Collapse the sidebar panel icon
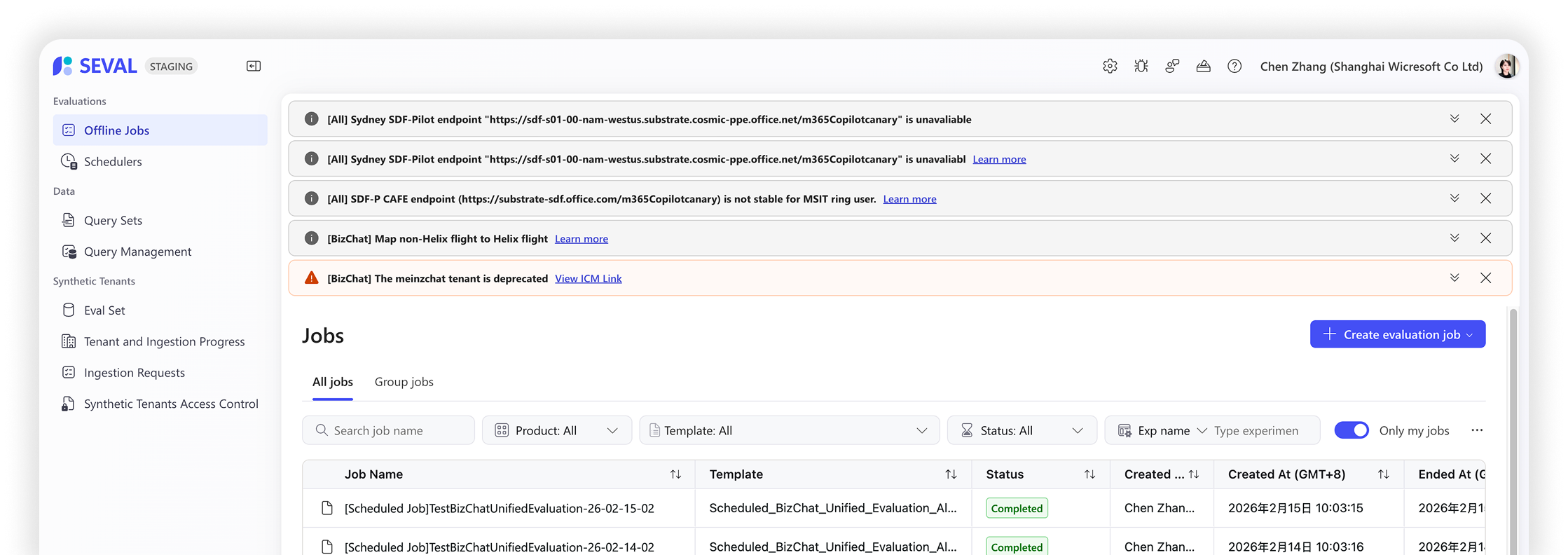 pos(254,66)
